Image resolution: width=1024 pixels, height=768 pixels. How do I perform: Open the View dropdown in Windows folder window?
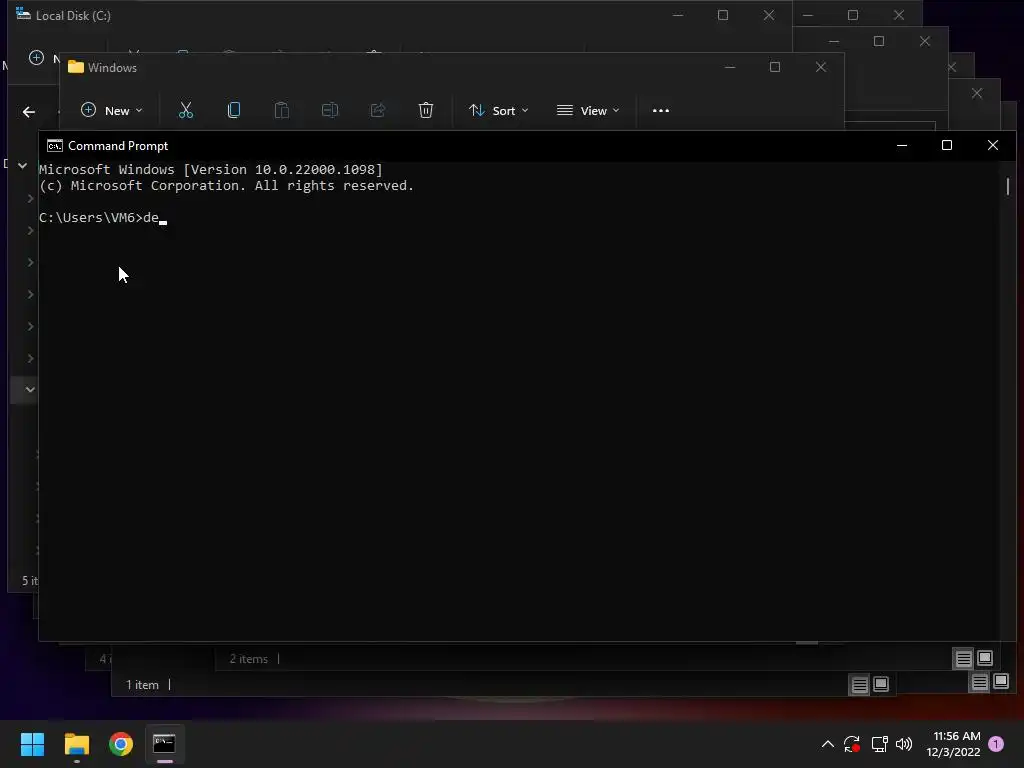(588, 110)
